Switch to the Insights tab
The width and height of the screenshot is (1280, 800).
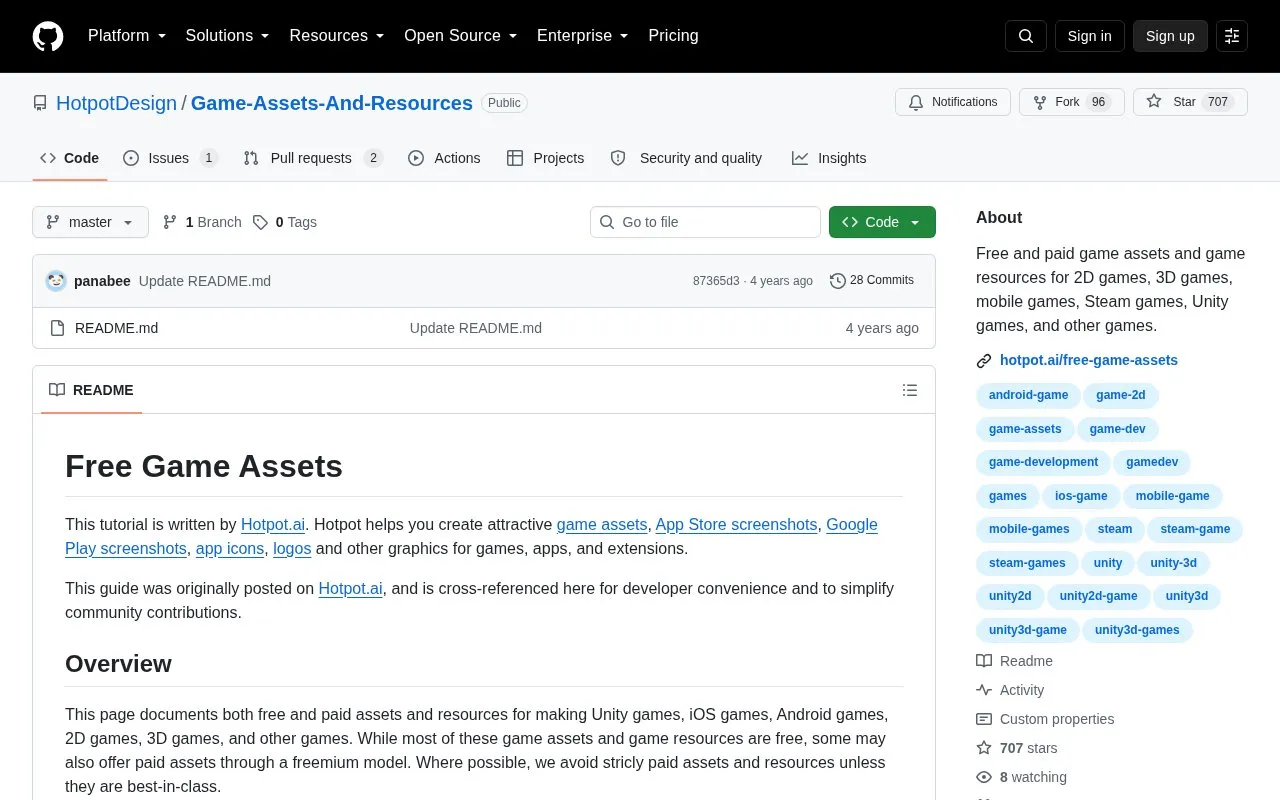coord(829,158)
